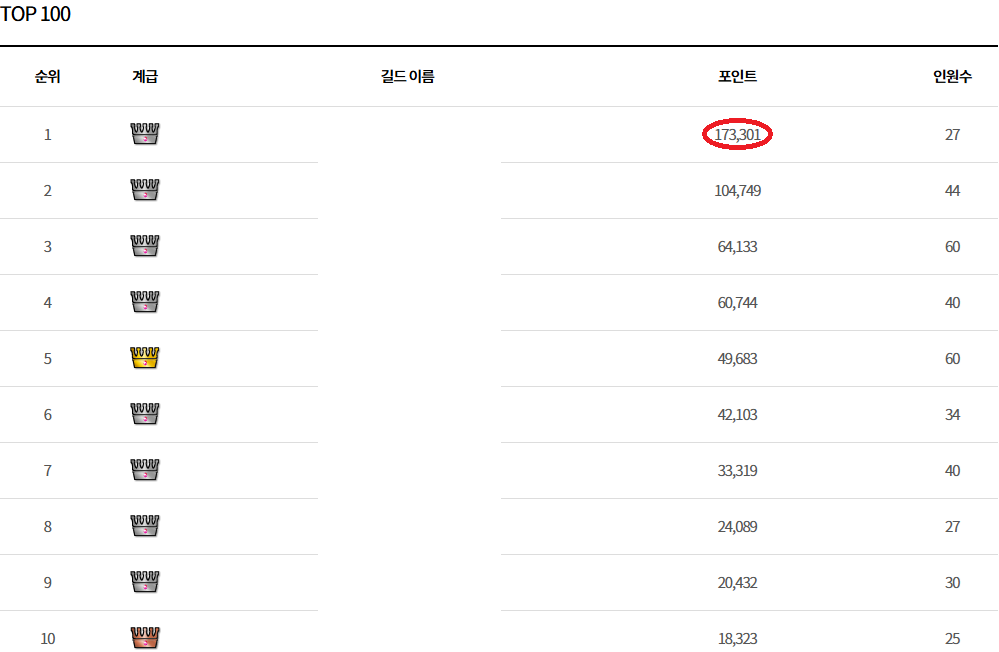Image resolution: width=999 pixels, height=652 pixels.
Task: Click the rank 3 guild crown icon
Action: coord(145,246)
